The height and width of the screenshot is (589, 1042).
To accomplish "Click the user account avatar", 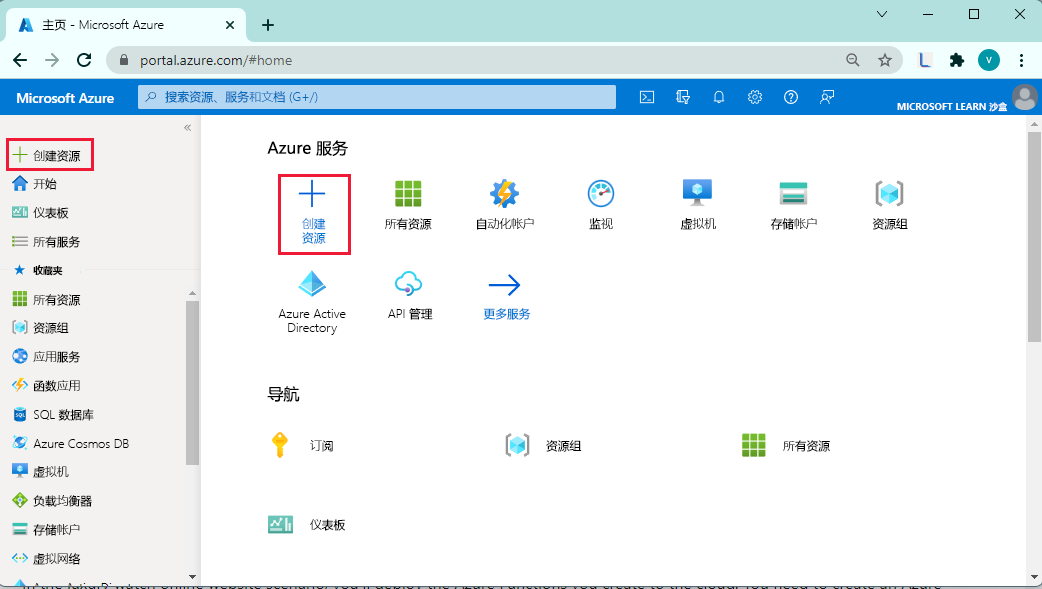I will click(1025, 97).
